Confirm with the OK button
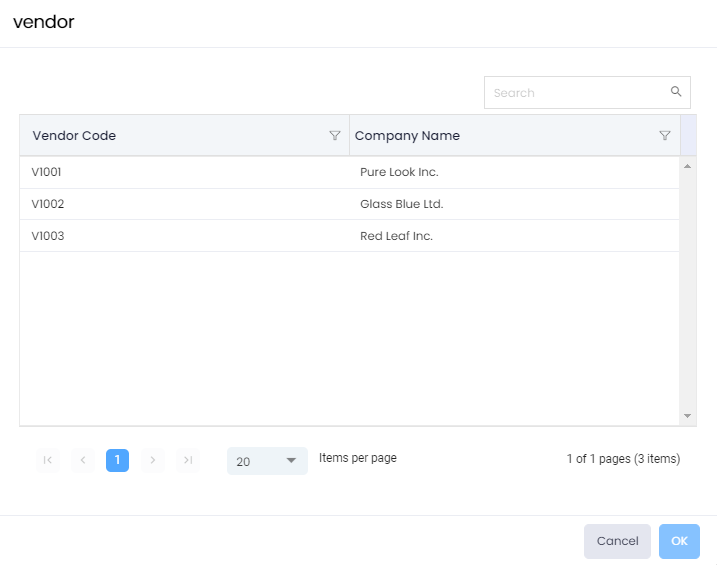 (679, 541)
